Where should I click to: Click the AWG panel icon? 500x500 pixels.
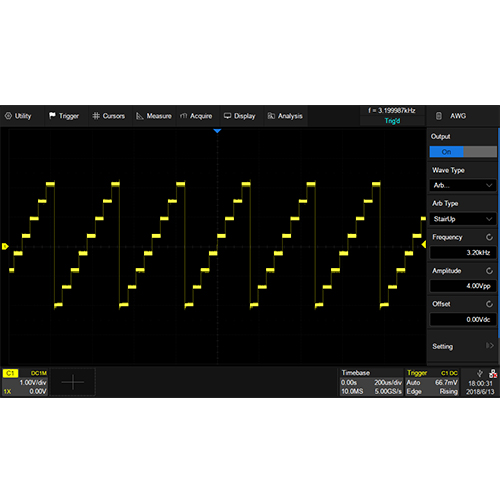click(439, 116)
